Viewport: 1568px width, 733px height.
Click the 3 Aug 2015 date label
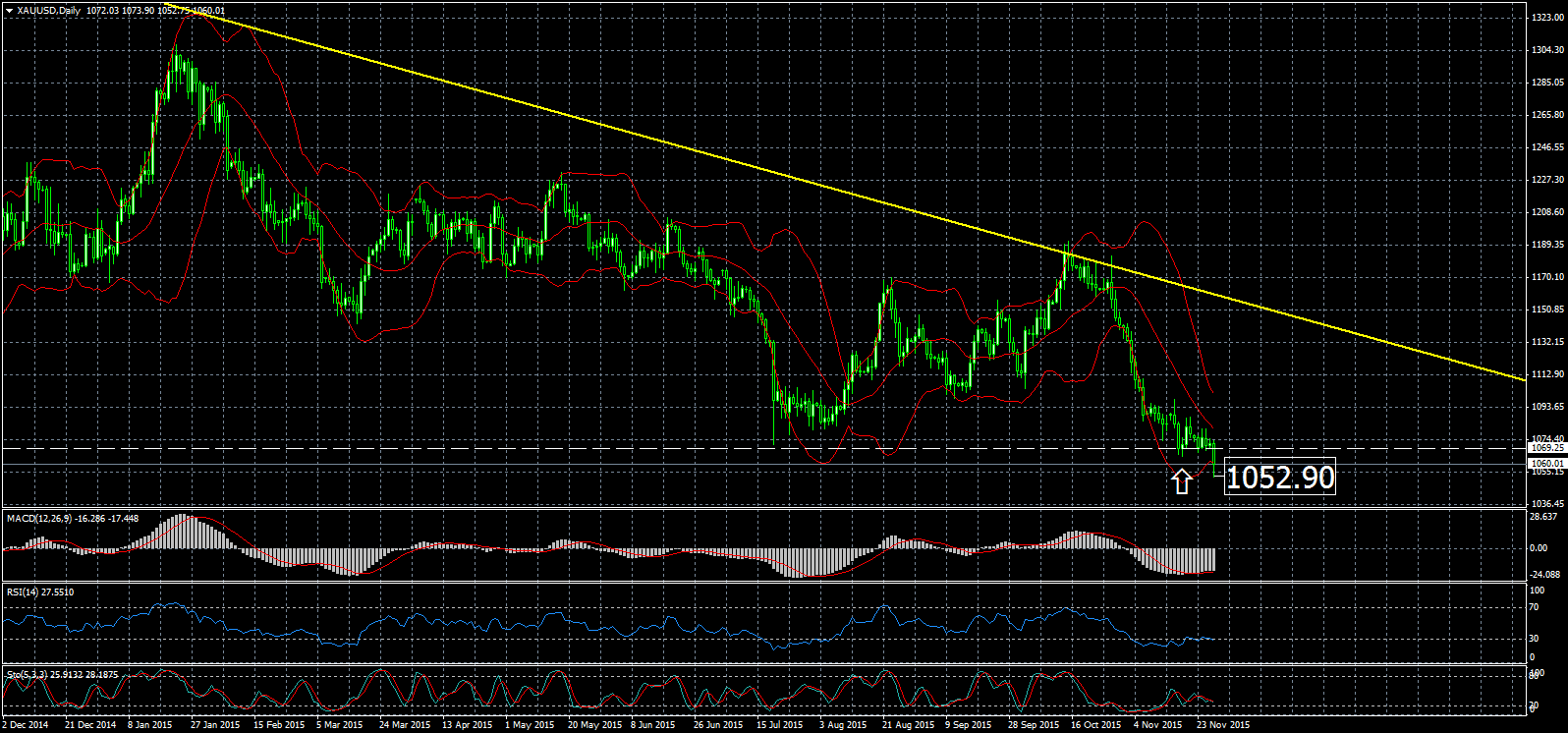point(844,725)
